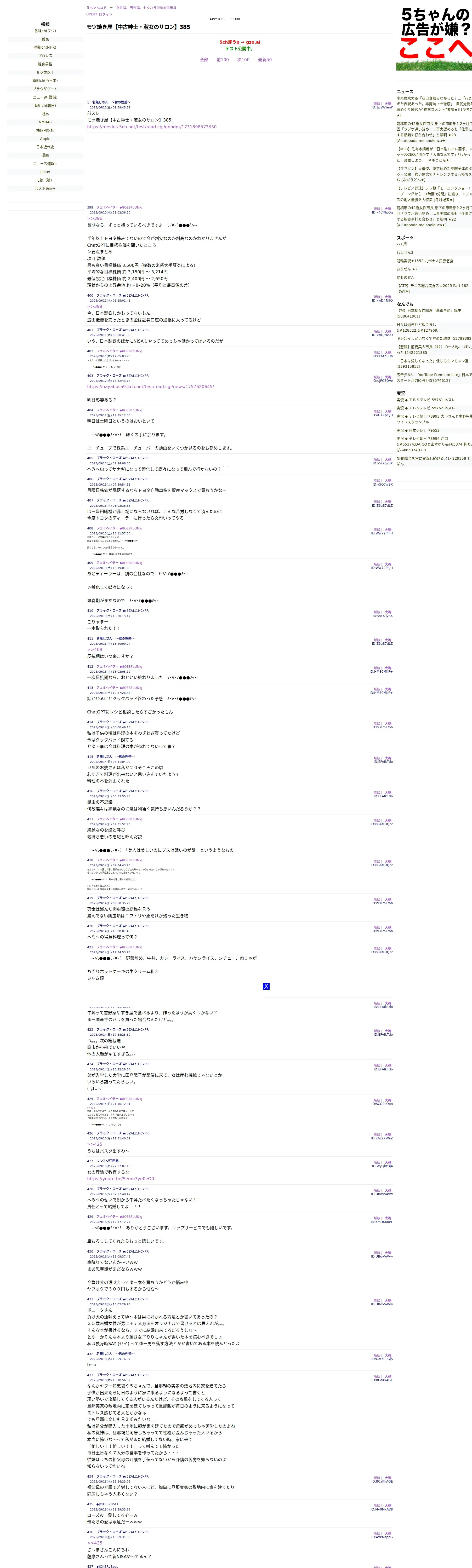The height and width of the screenshot is (1568, 472).
Task: Follow the >>396 anchor in post 399
Action: coord(94,218)
